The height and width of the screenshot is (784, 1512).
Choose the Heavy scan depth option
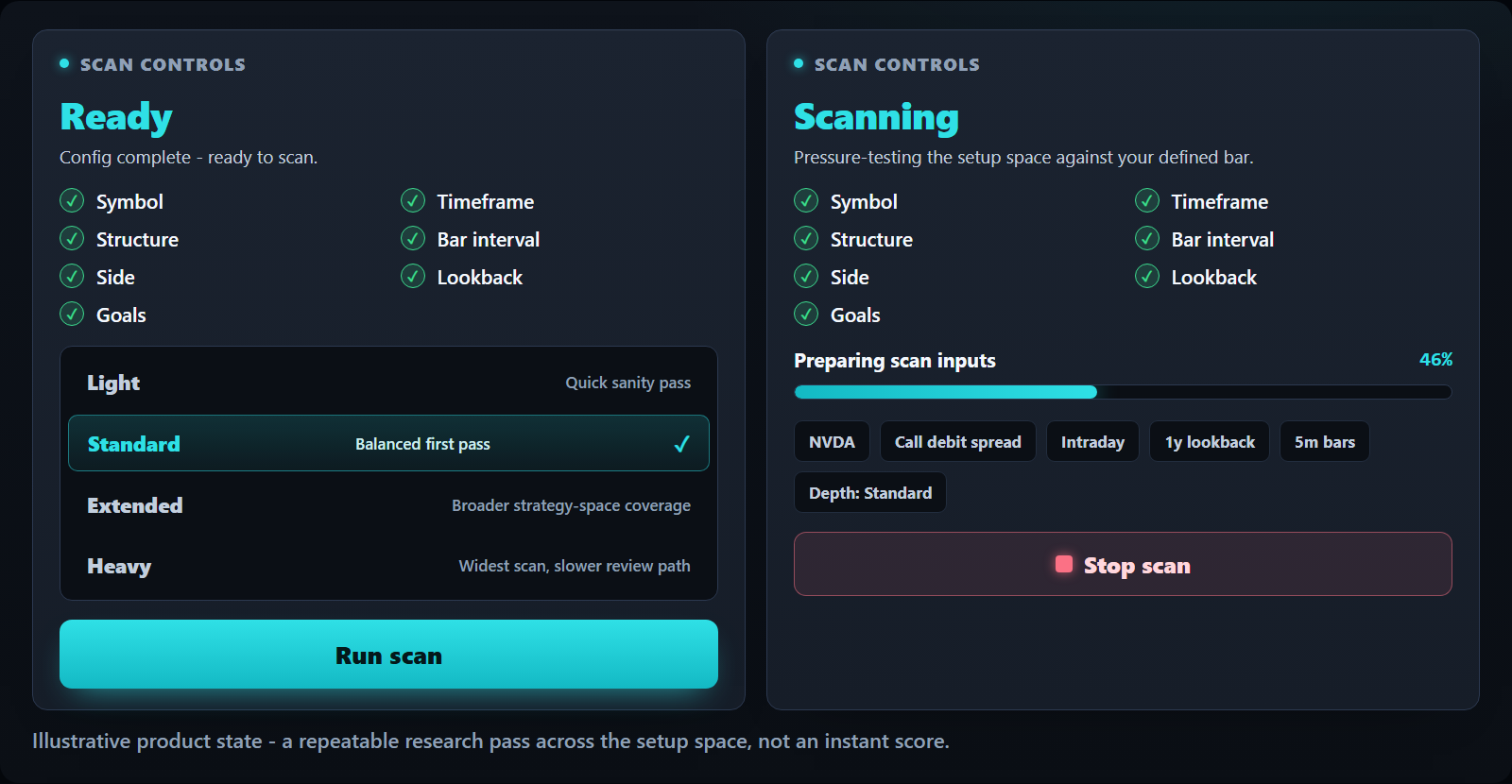click(388, 566)
